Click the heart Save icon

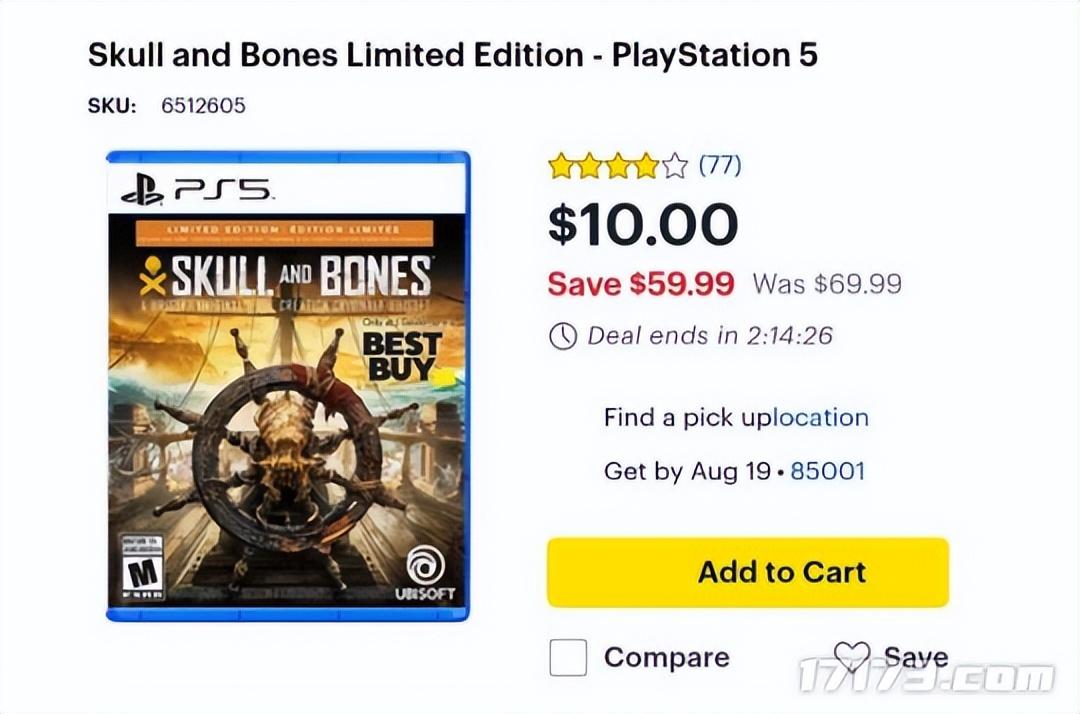coord(852,657)
